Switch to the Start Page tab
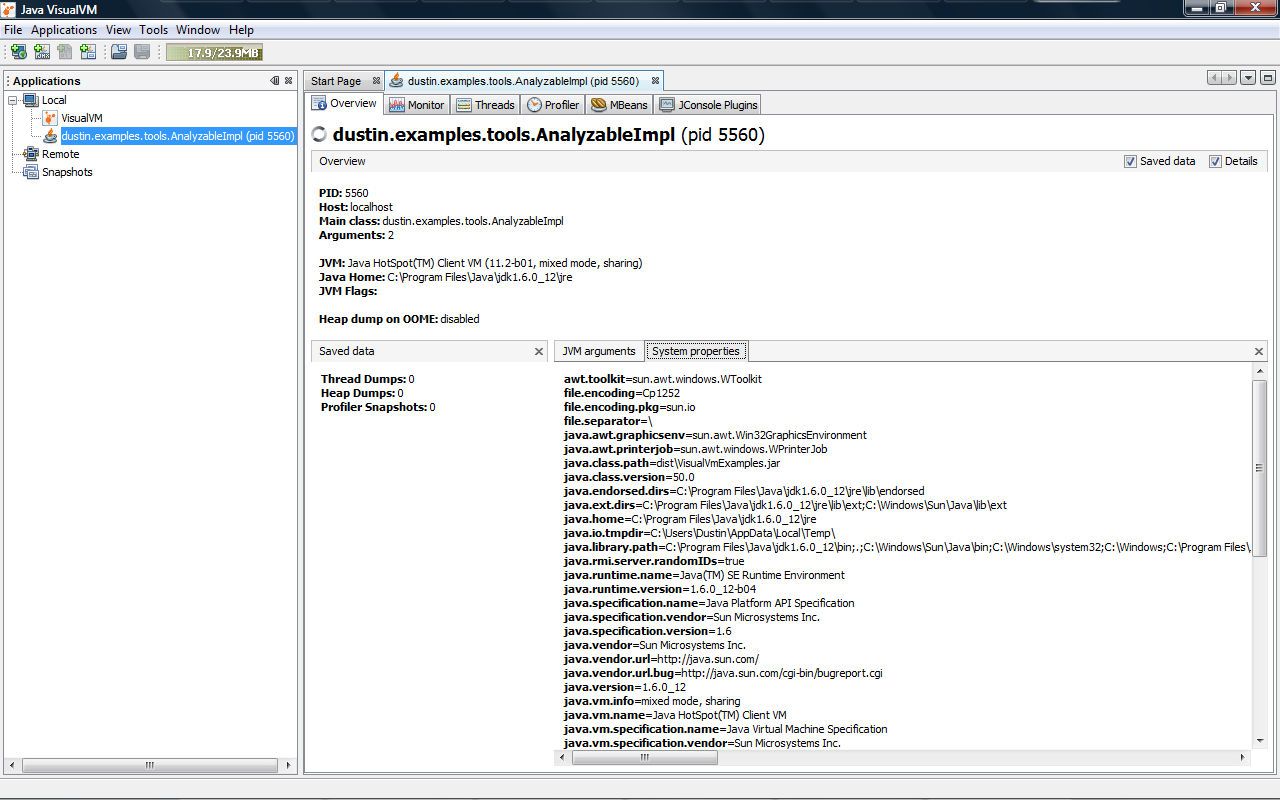Image resolution: width=1280 pixels, height=800 pixels. [336, 81]
